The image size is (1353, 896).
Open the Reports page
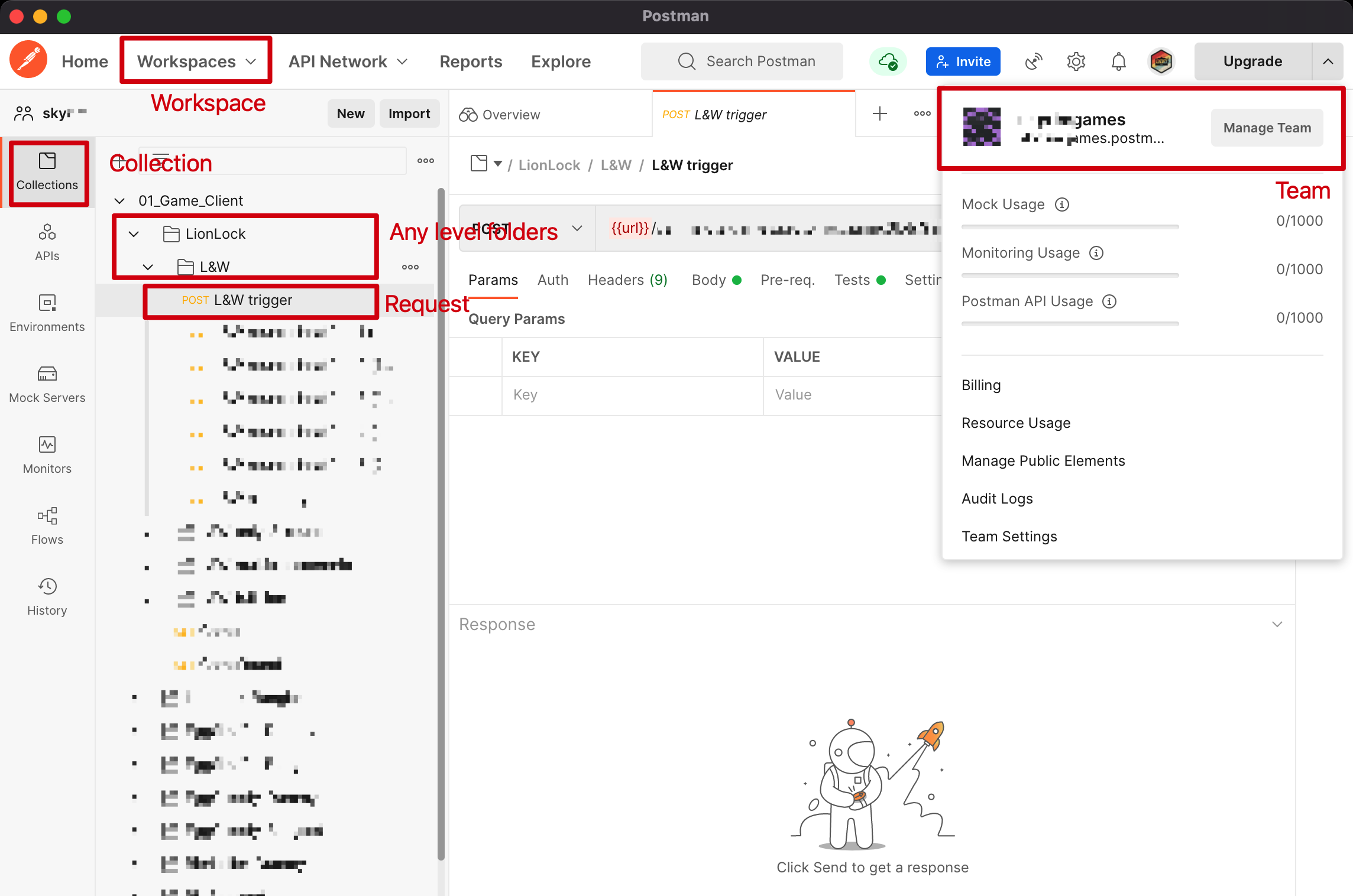(x=471, y=61)
